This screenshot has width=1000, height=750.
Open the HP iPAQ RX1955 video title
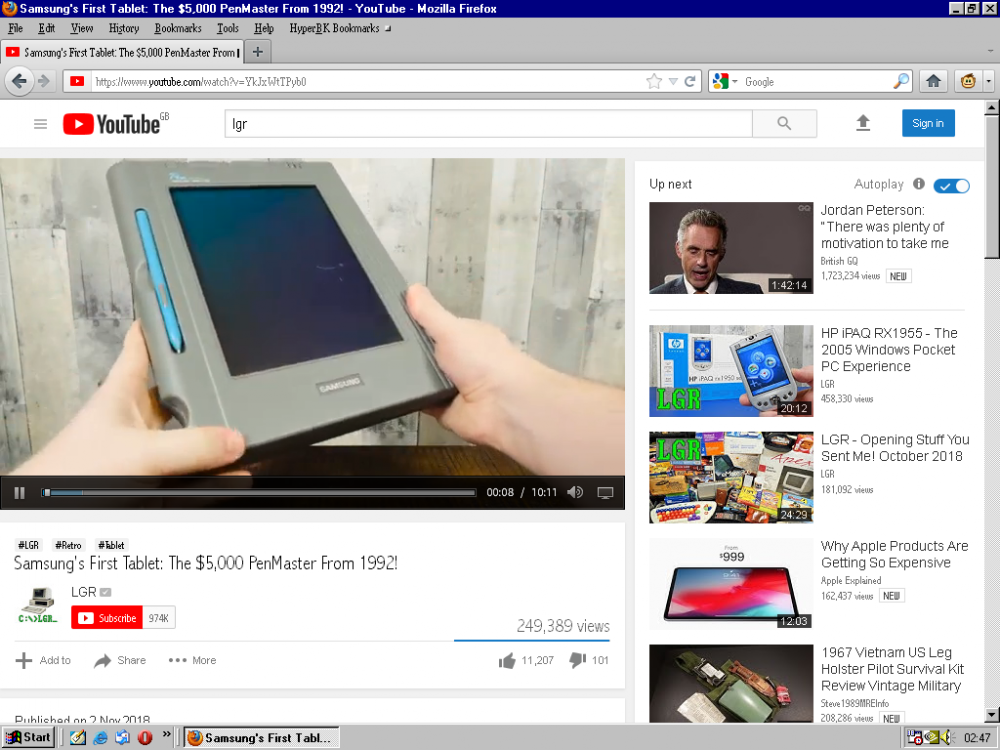click(889, 349)
